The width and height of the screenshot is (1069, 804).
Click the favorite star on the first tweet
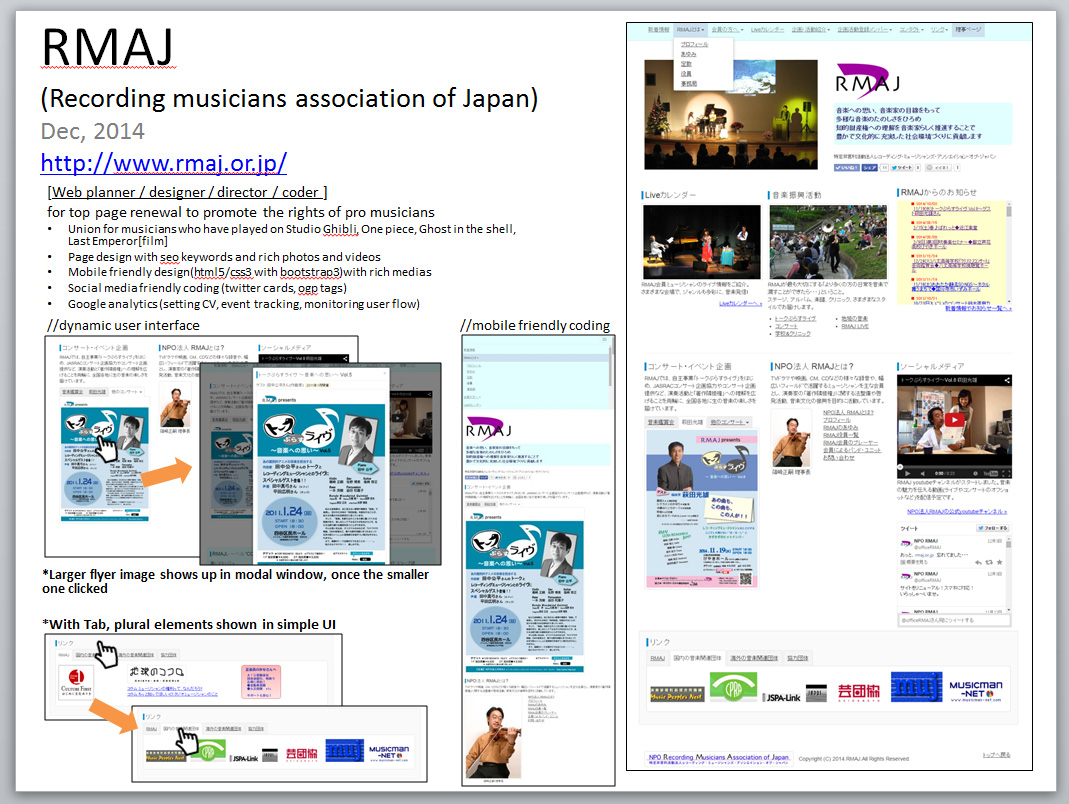pyautogui.click(x=1000, y=563)
